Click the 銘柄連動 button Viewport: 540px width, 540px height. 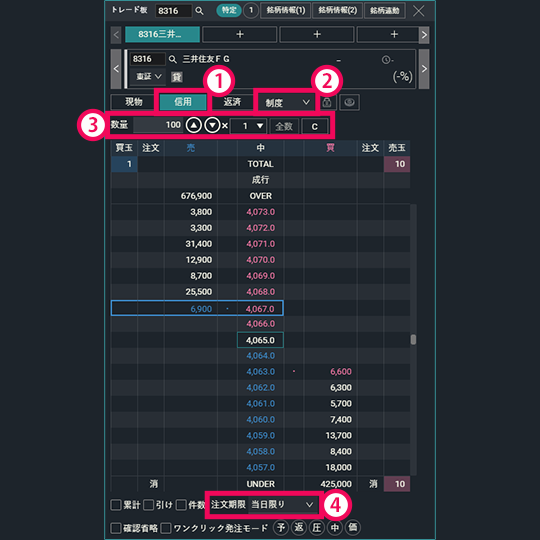tap(385, 10)
